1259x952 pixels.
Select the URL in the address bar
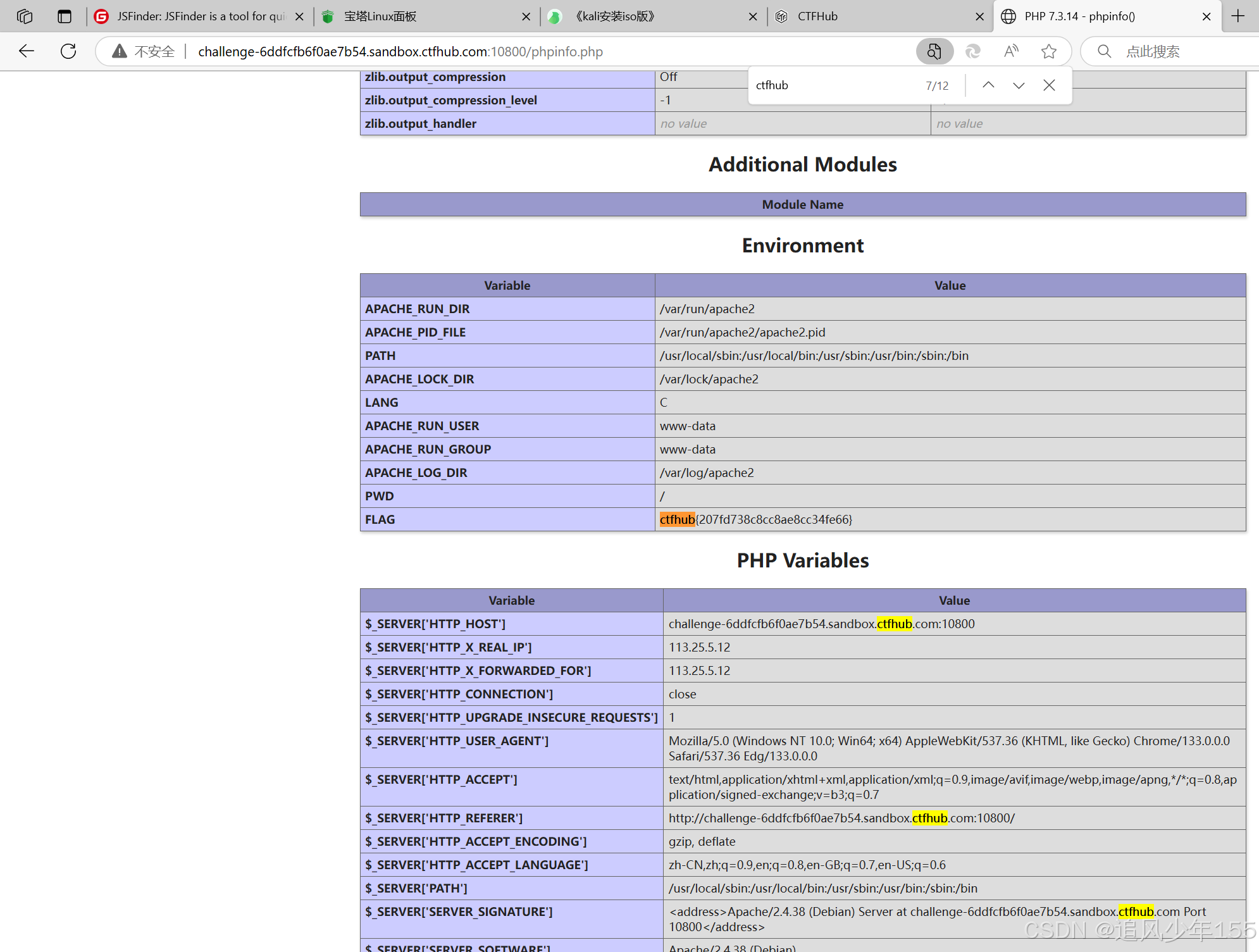click(x=400, y=51)
